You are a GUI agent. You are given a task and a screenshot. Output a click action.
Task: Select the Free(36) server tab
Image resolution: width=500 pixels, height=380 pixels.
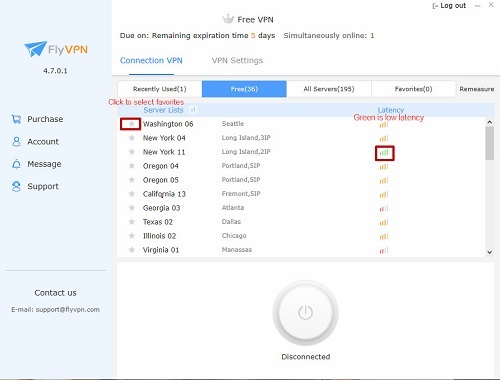[244, 89]
